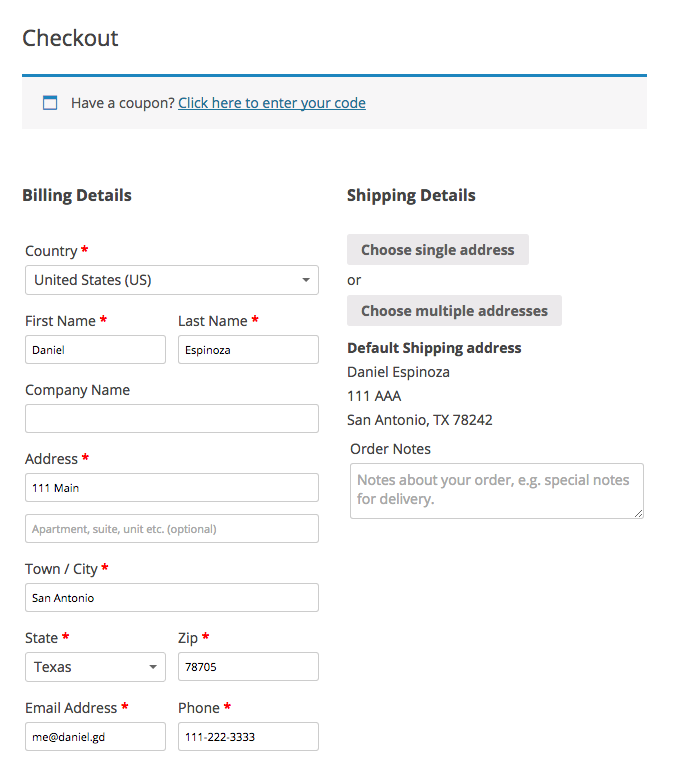Open the coupon code entry link
This screenshot has width=682, height=767.
tap(271, 103)
